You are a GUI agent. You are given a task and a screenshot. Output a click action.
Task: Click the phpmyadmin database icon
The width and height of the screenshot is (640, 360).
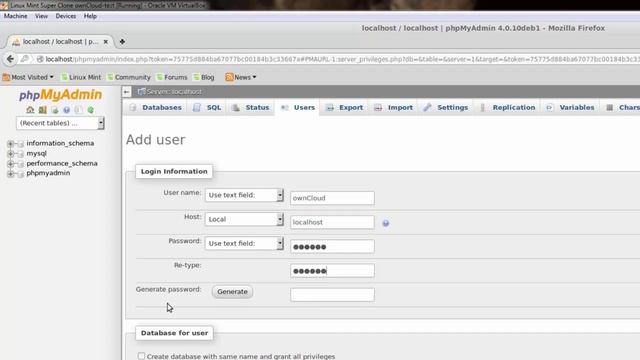(20, 174)
